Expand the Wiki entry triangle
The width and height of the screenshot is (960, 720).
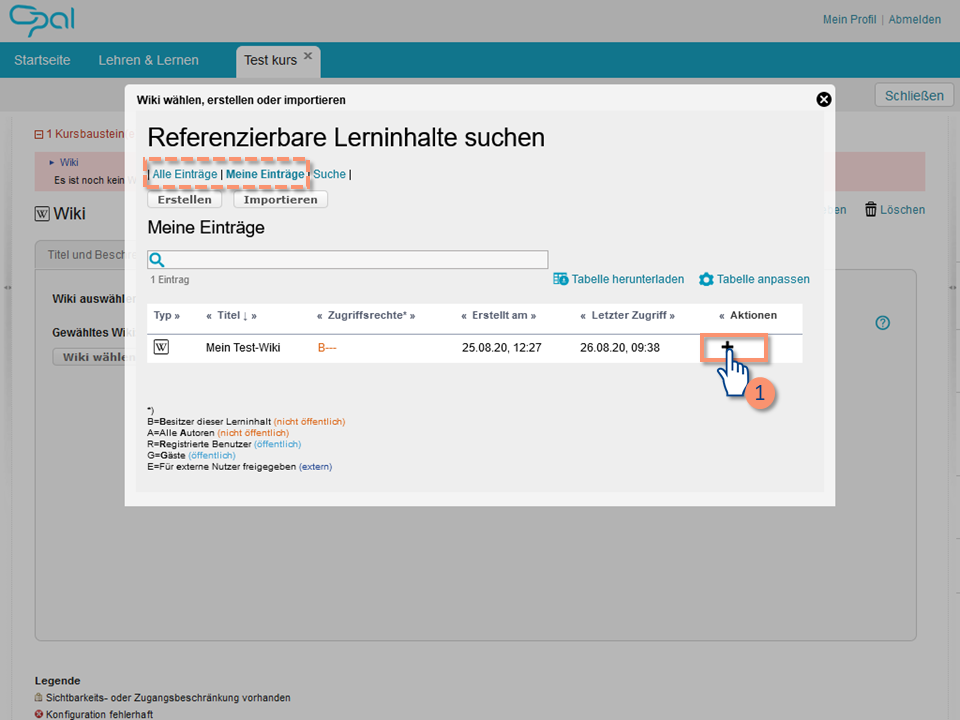click(52, 162)
